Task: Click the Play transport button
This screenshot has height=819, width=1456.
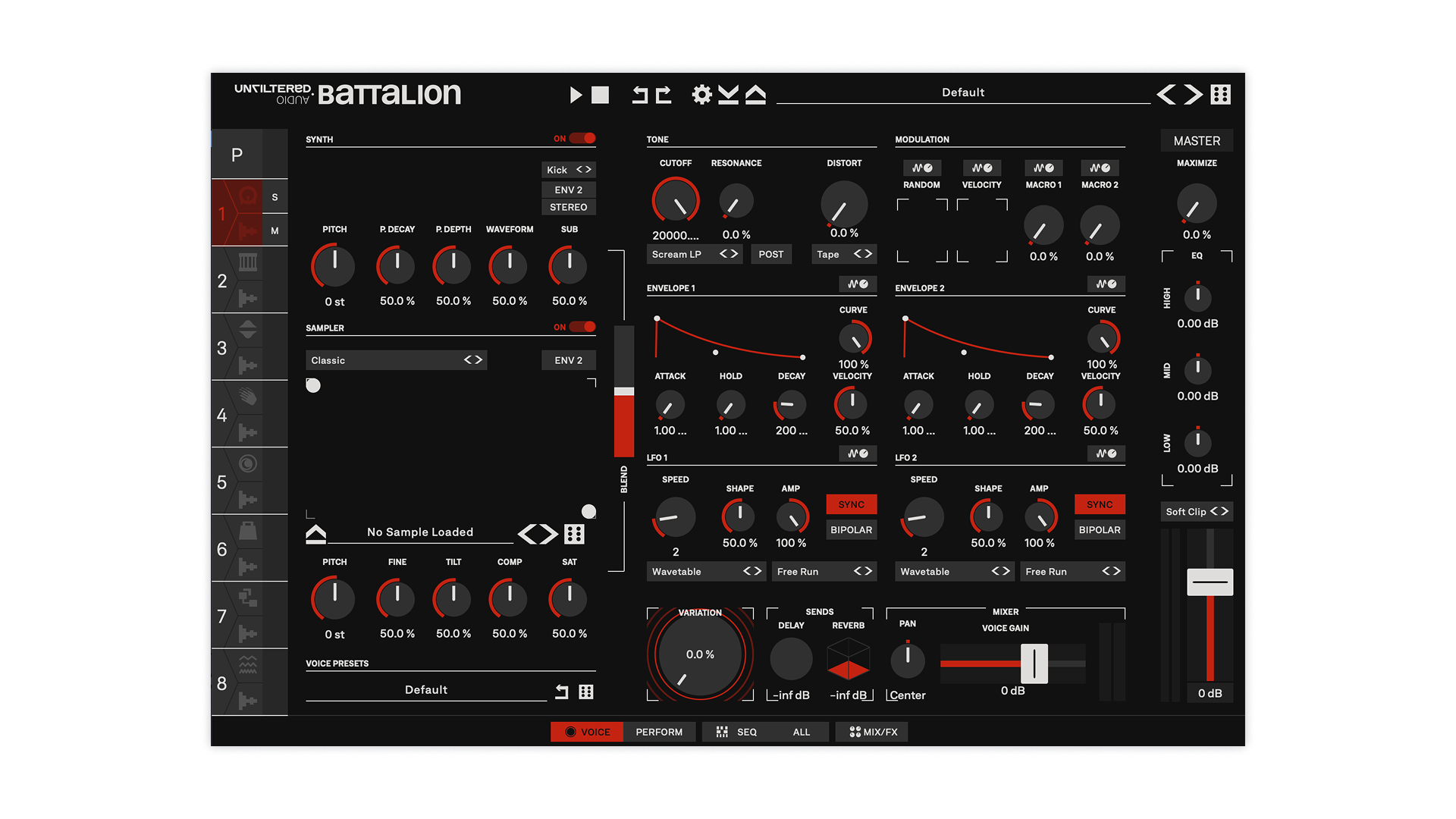Action: coord(576,95)
